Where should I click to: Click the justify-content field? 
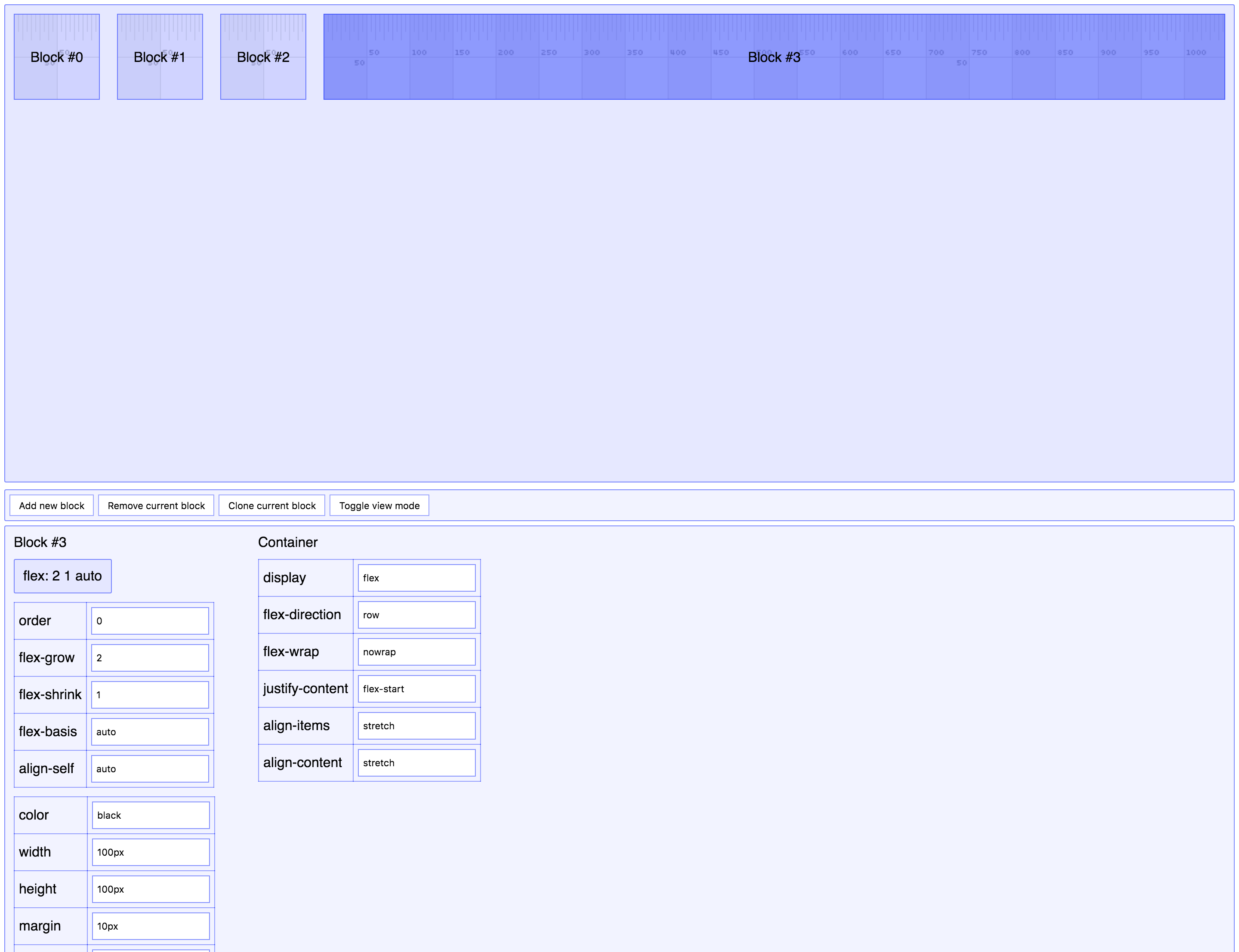[x=416, y=689]
